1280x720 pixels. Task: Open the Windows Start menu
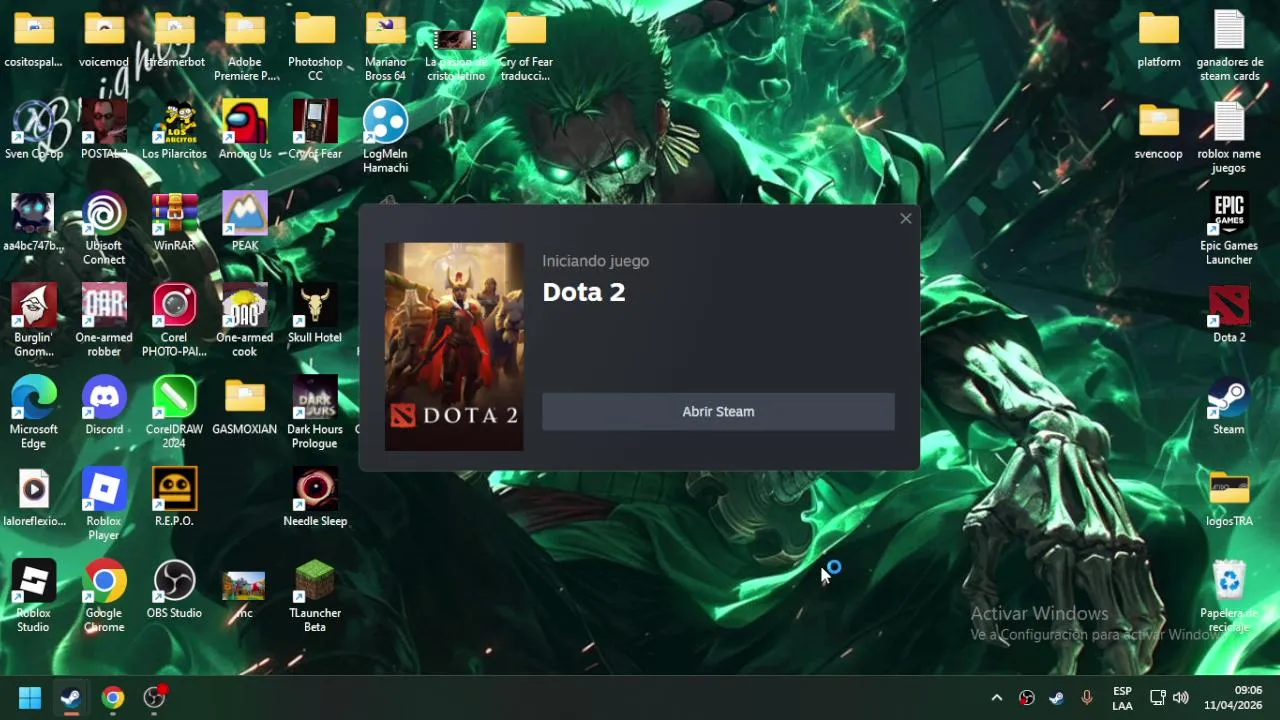pyautogui.click(x=30, y=697)
